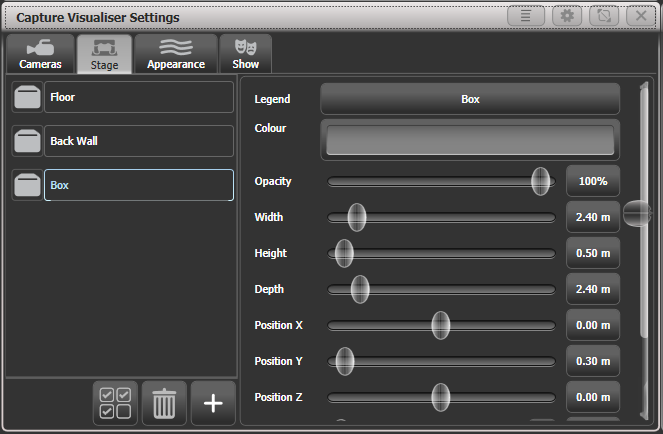Click the properties panel scrollbar handle
663x434 pixels.
click(636, 214)
